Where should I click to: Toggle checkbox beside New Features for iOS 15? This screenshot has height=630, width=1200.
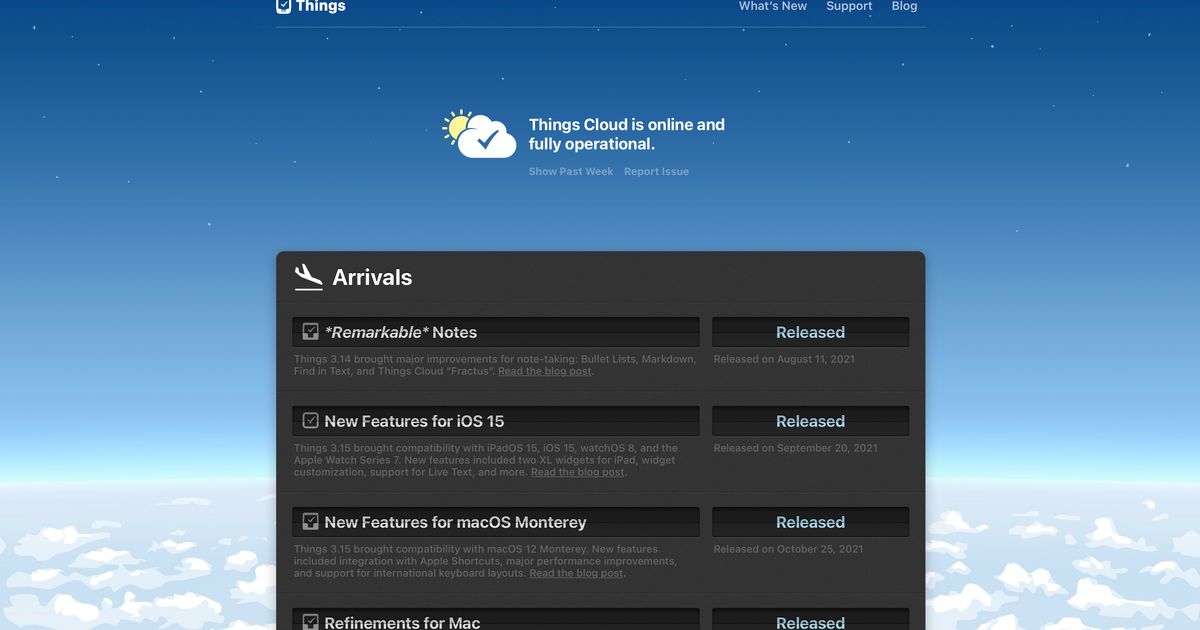pyautogui.click(x=311, y=421)
